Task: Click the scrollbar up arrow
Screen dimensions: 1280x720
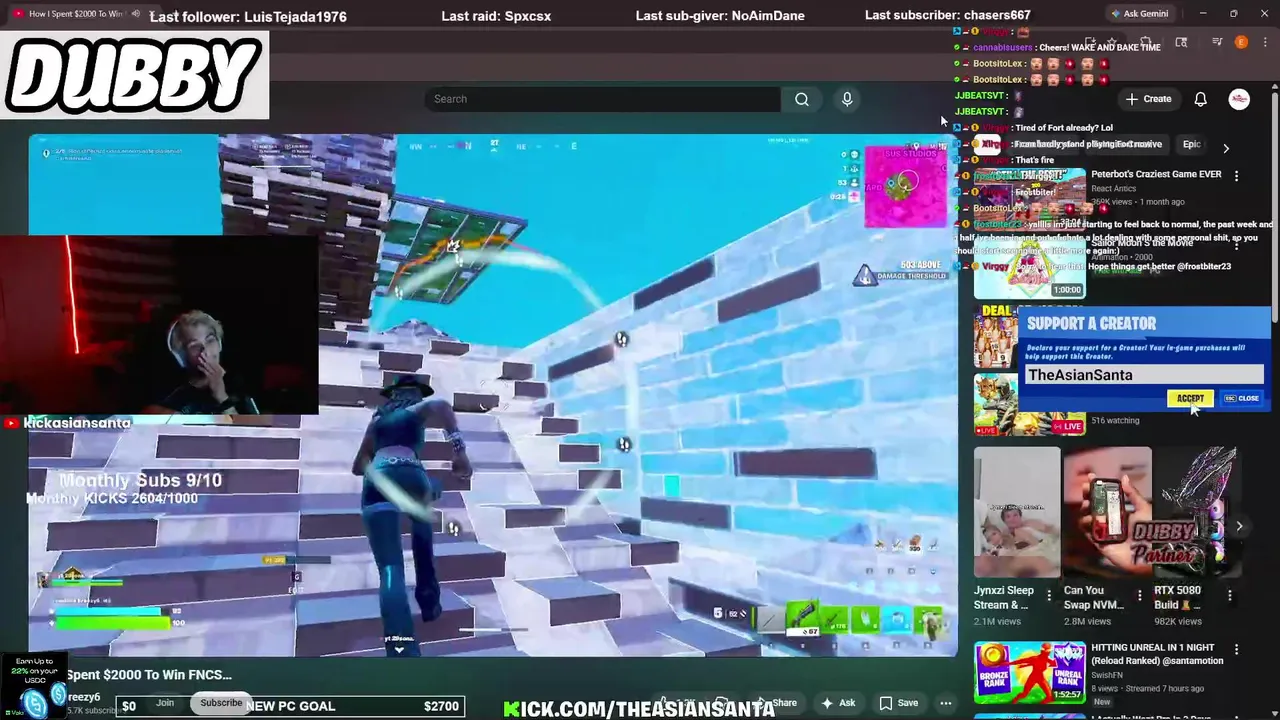Action: [x=1274, y=89]
